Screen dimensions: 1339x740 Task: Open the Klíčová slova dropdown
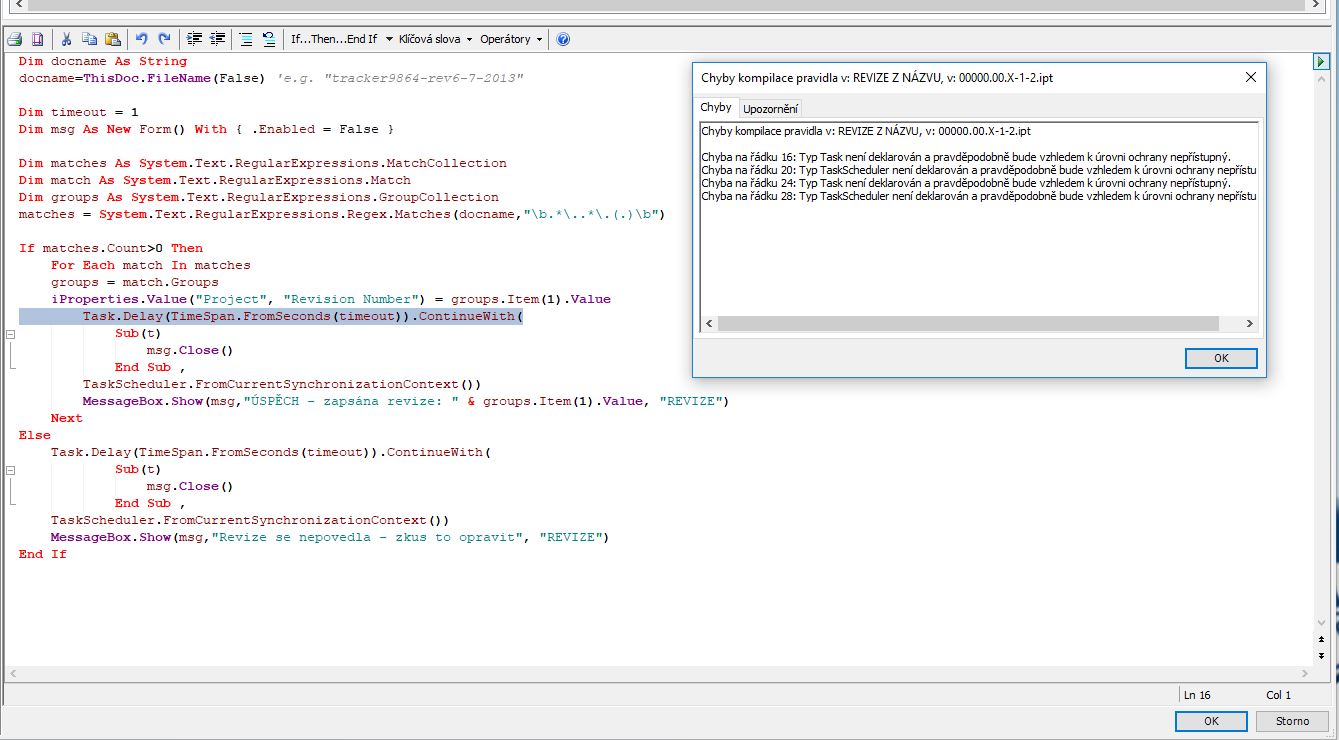point(435,40)
